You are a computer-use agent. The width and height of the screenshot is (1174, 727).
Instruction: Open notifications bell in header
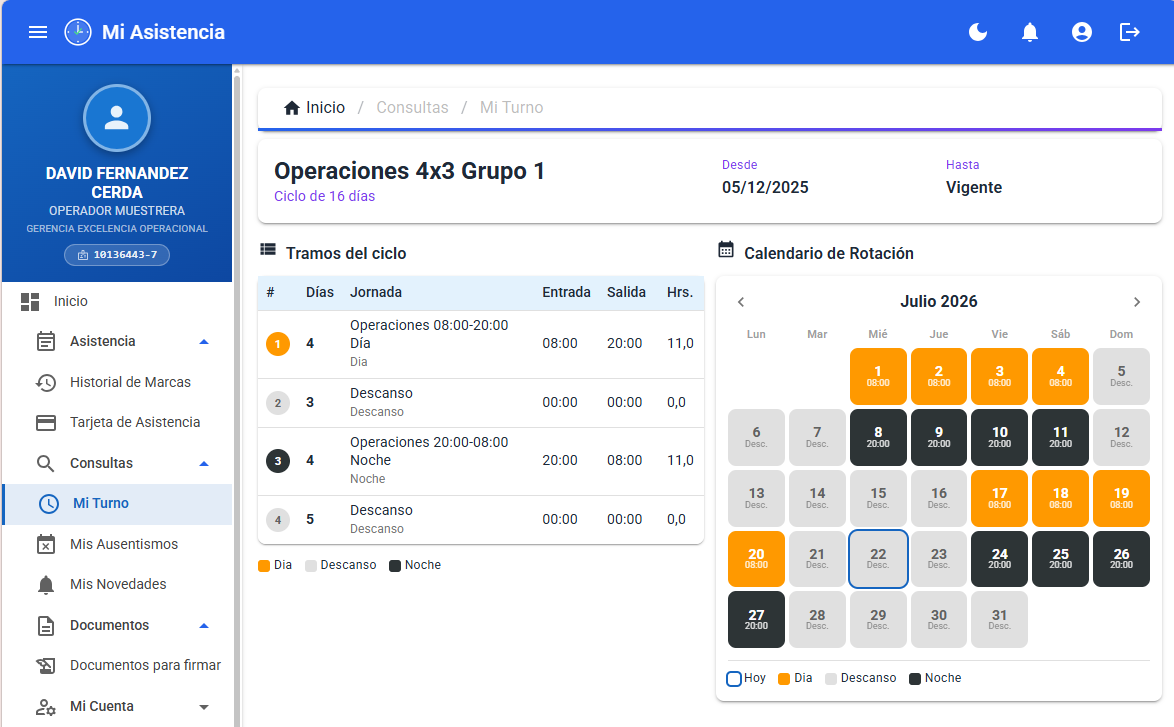(1029, 32)
